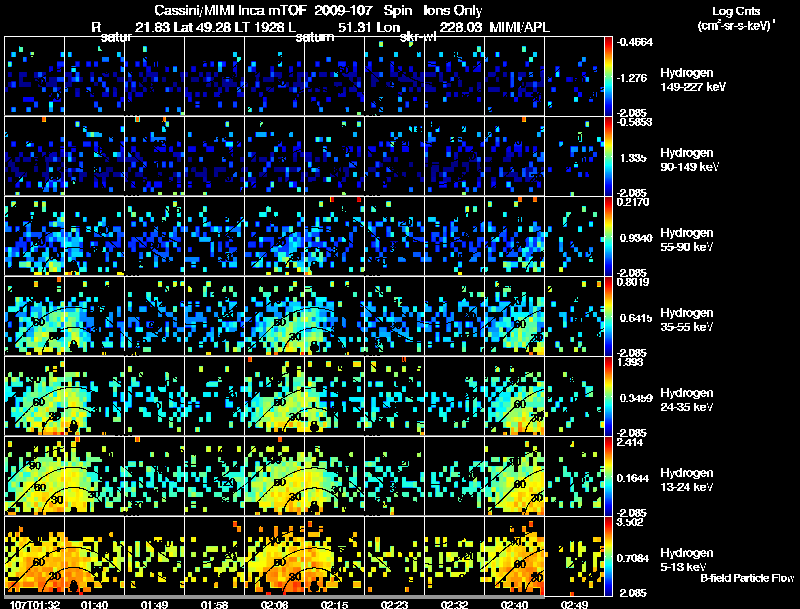Click the '21.83' radial distance value
Viewport: 800px width, 609px height.
[x=152, y=27]
